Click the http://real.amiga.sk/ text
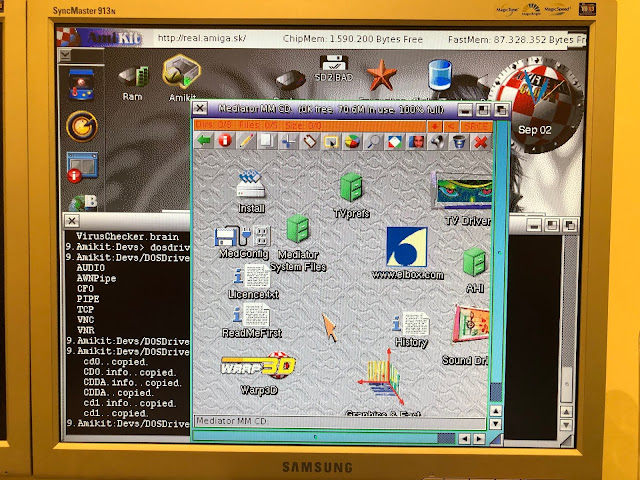Image resolution: width=640 pixels, height=480 pixels. (x=202, y=38)
